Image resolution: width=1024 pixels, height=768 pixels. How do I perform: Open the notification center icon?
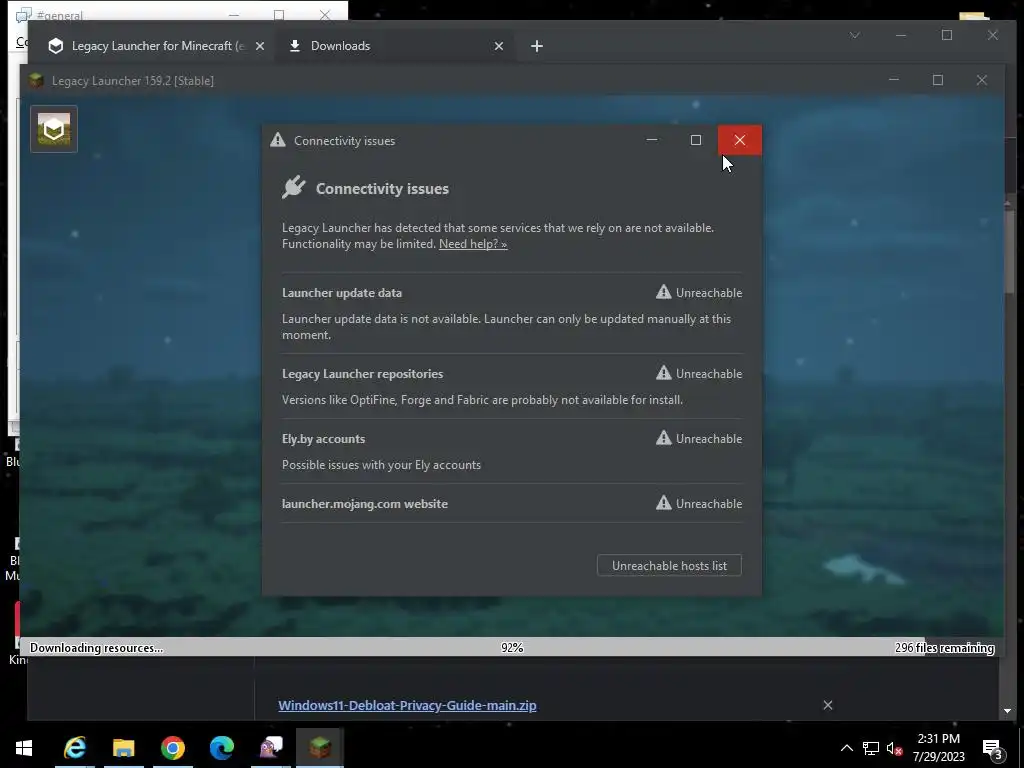tap(993, 749)
